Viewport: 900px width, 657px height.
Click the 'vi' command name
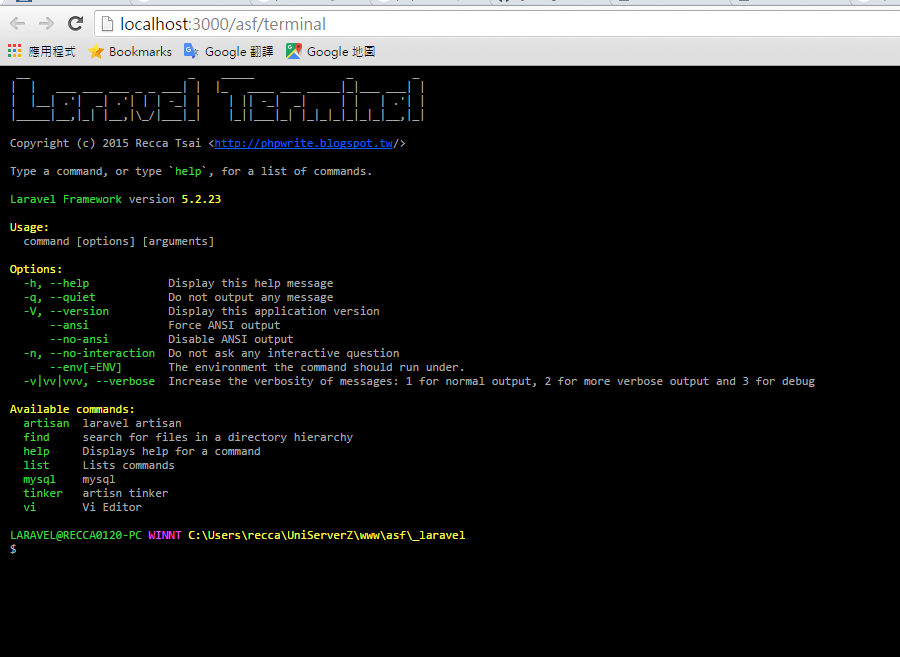(x=30, y=507)
